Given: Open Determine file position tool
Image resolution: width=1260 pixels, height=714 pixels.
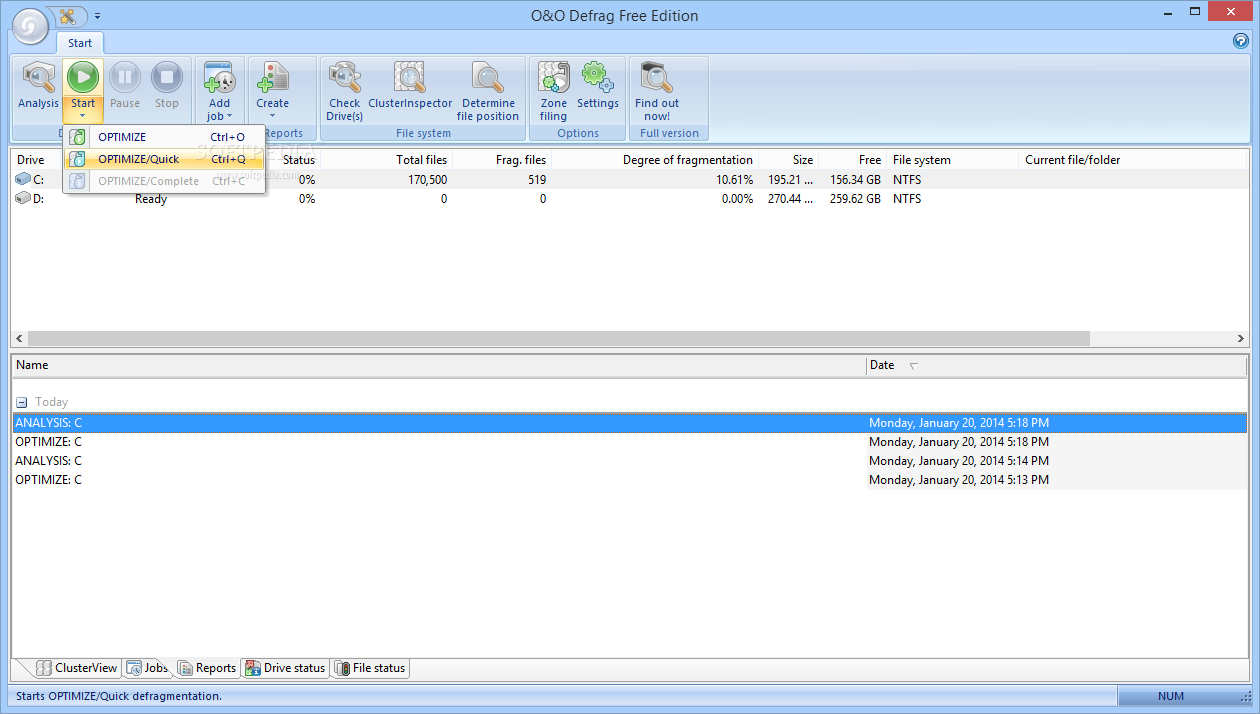Looking at the screenshot, I should tap(488, 91).
